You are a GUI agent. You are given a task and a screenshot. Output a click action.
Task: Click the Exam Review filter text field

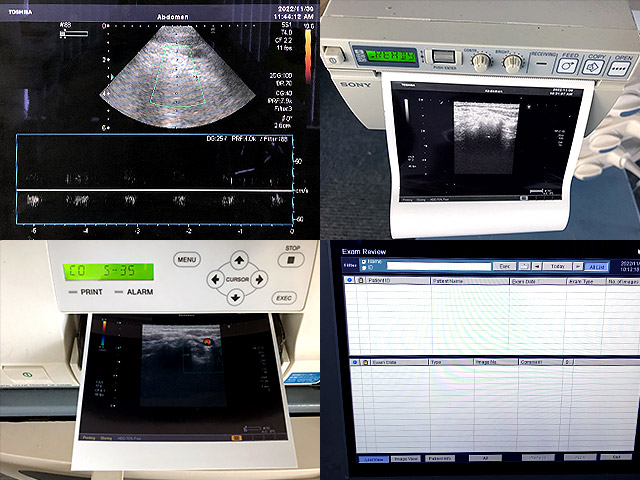pos(439,266)
